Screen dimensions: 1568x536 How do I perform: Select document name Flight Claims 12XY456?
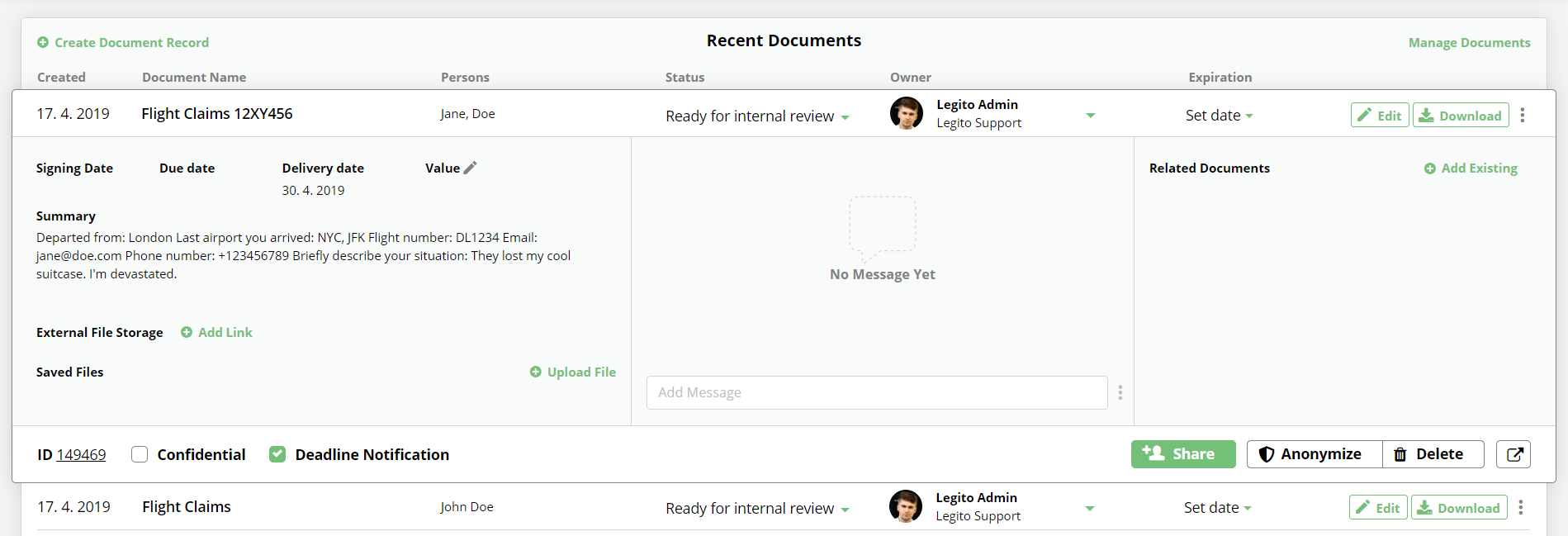(216, 113)
